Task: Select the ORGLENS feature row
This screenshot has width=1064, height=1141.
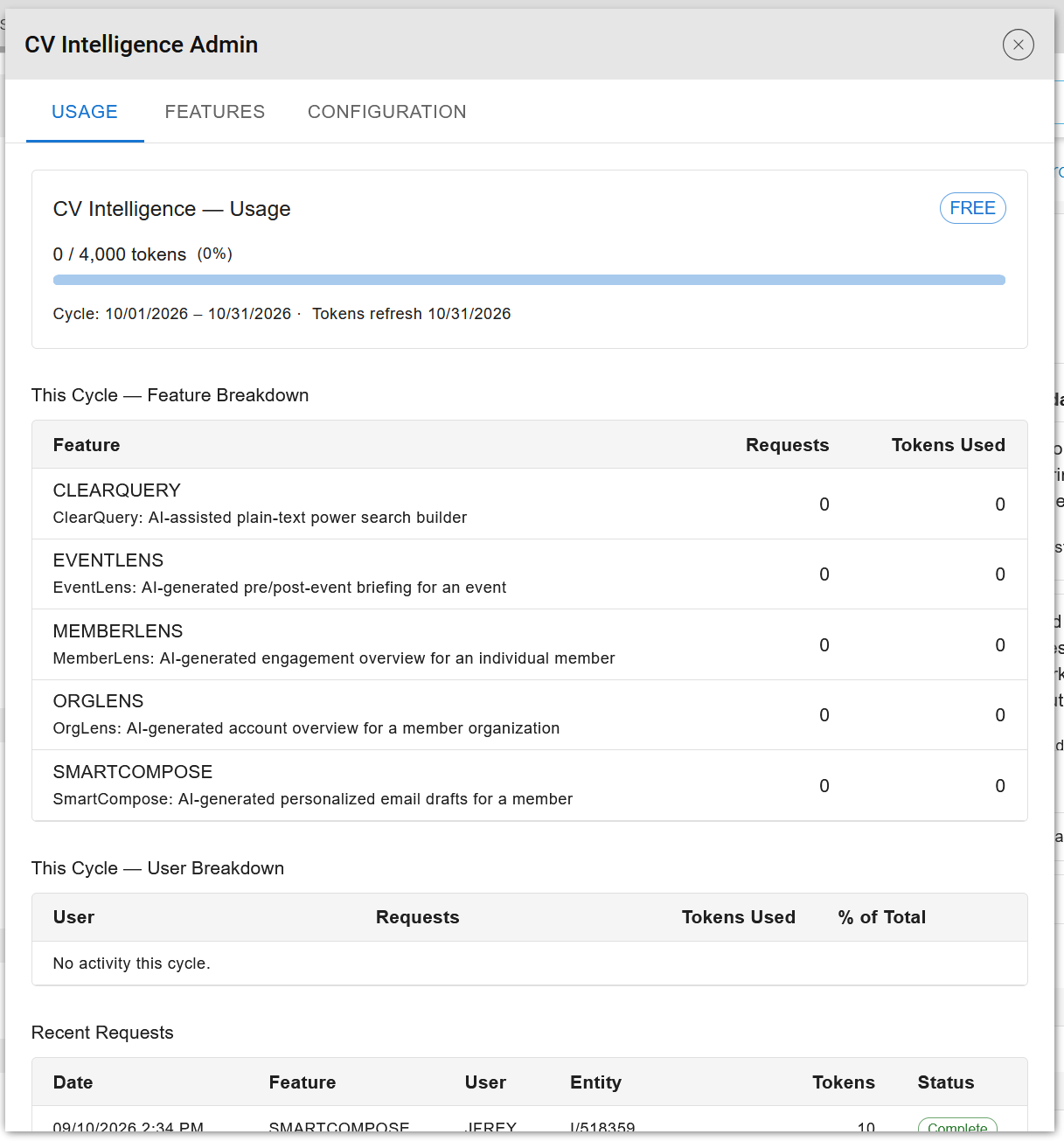Action: [x=529, y=715]
